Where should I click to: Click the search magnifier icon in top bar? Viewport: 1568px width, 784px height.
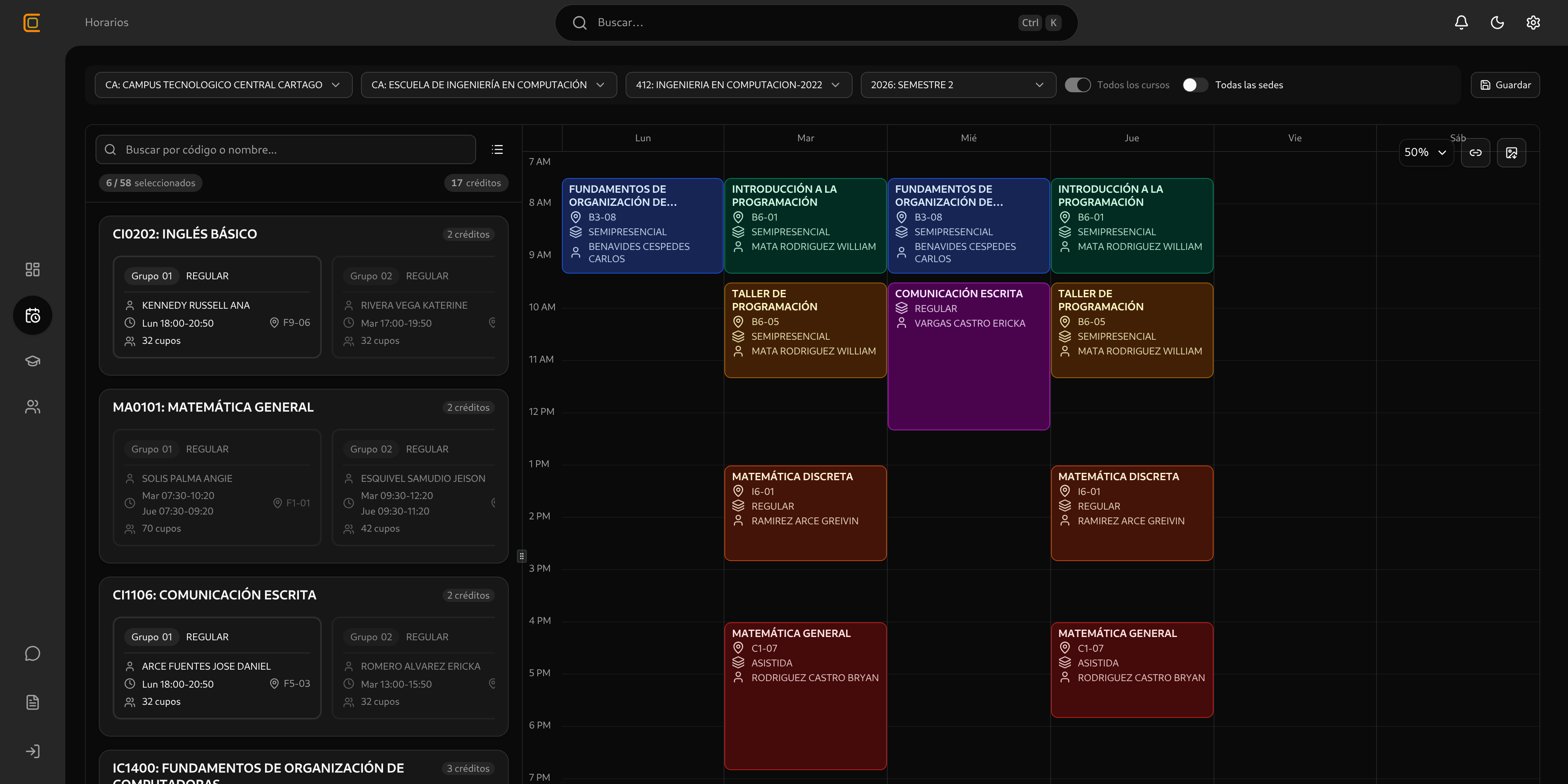tap(579, 22)
